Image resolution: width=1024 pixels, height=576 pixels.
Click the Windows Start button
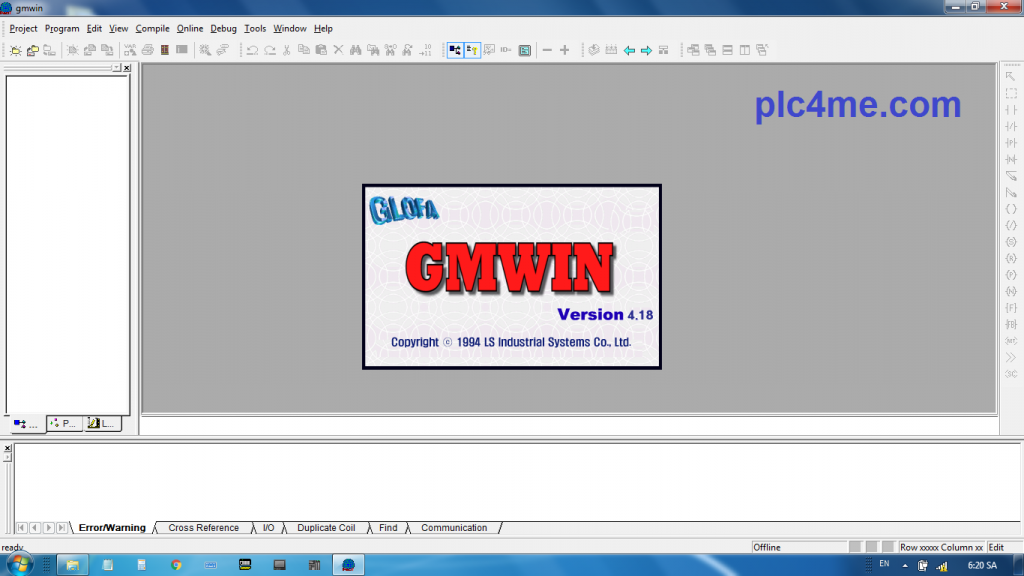[x=20, y=564]
